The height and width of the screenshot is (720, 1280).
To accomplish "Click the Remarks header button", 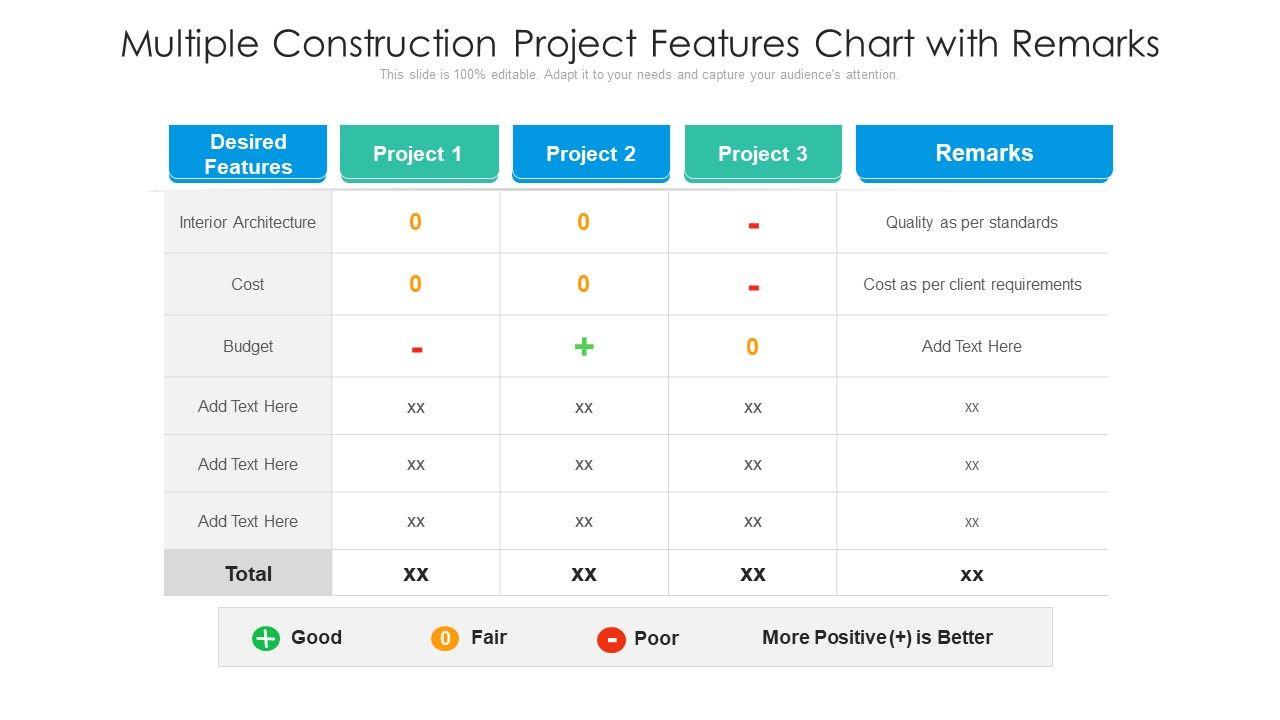I will pos(984,153).
